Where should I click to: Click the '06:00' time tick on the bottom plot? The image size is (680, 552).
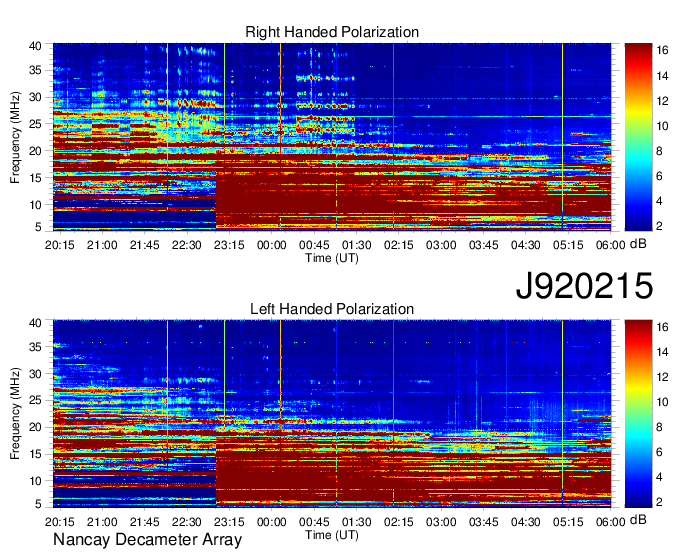(611, 522)
